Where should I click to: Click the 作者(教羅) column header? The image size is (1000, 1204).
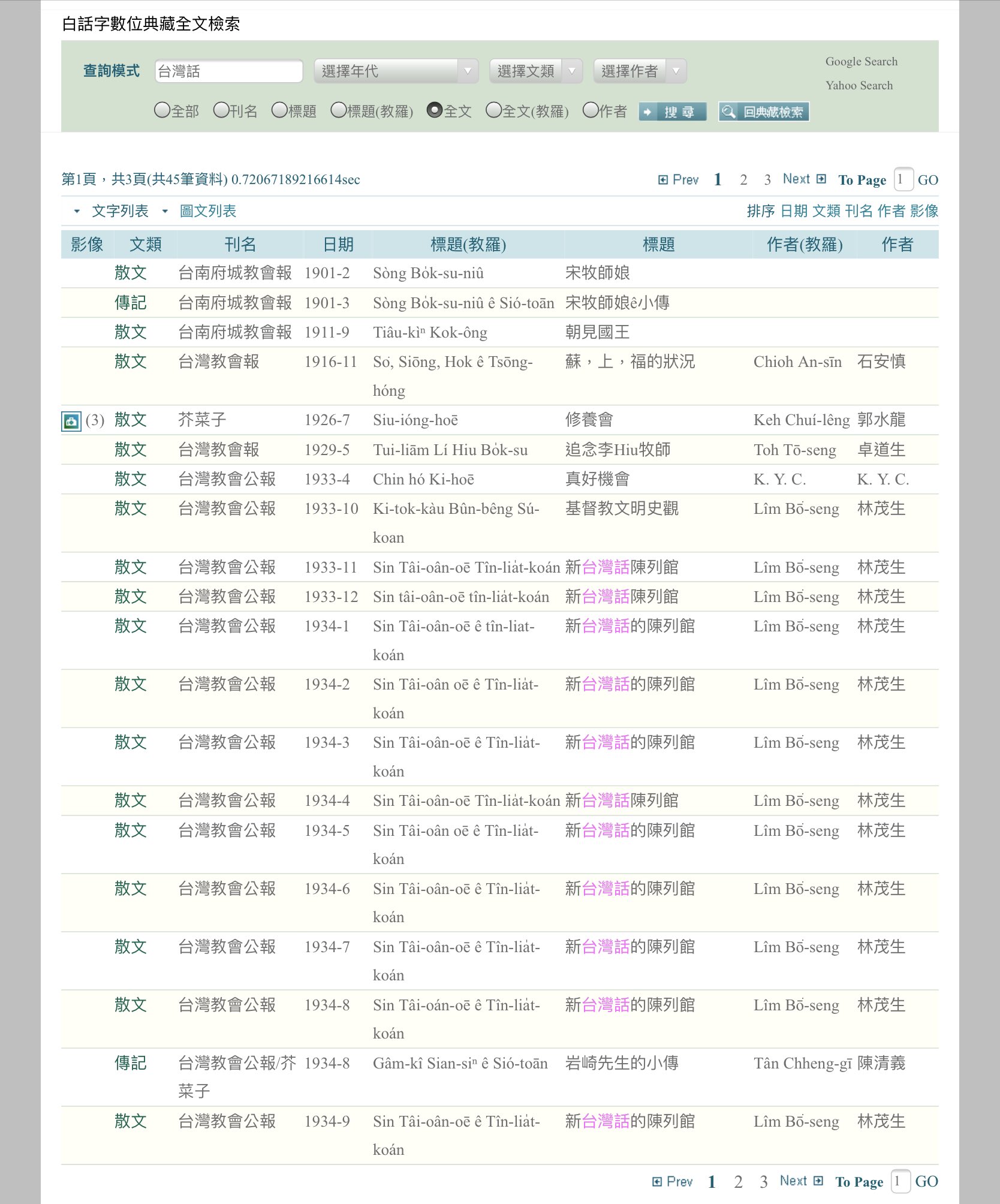tap(805, 245)
